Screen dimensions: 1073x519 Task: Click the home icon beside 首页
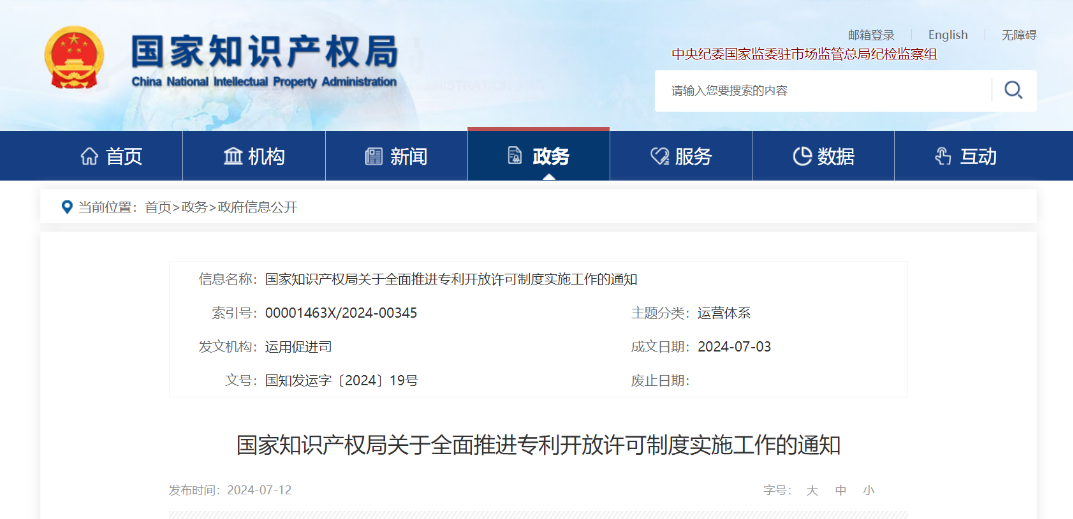tap(89, 157)
